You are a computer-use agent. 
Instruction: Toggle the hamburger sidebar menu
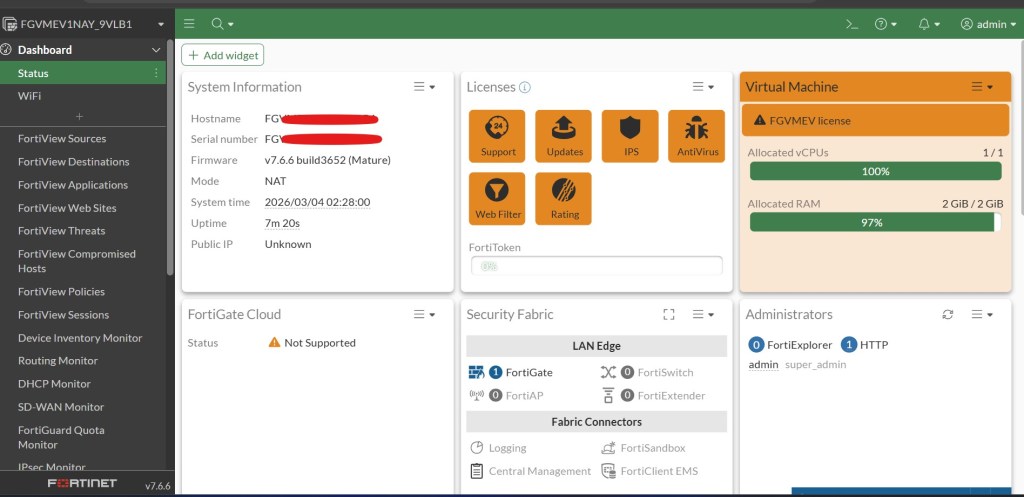(x=190, y=24)
